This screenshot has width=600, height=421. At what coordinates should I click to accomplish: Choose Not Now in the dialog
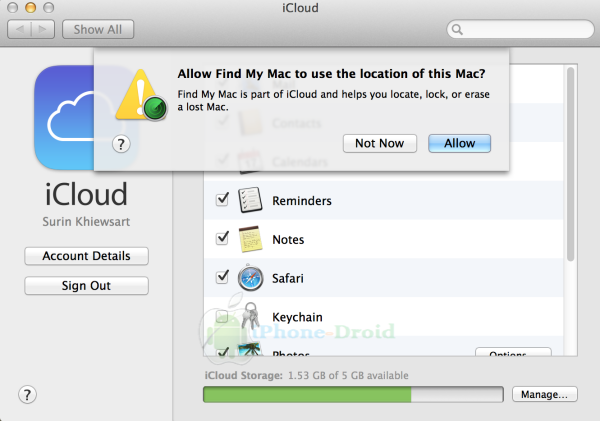click(x=379, y=143)
